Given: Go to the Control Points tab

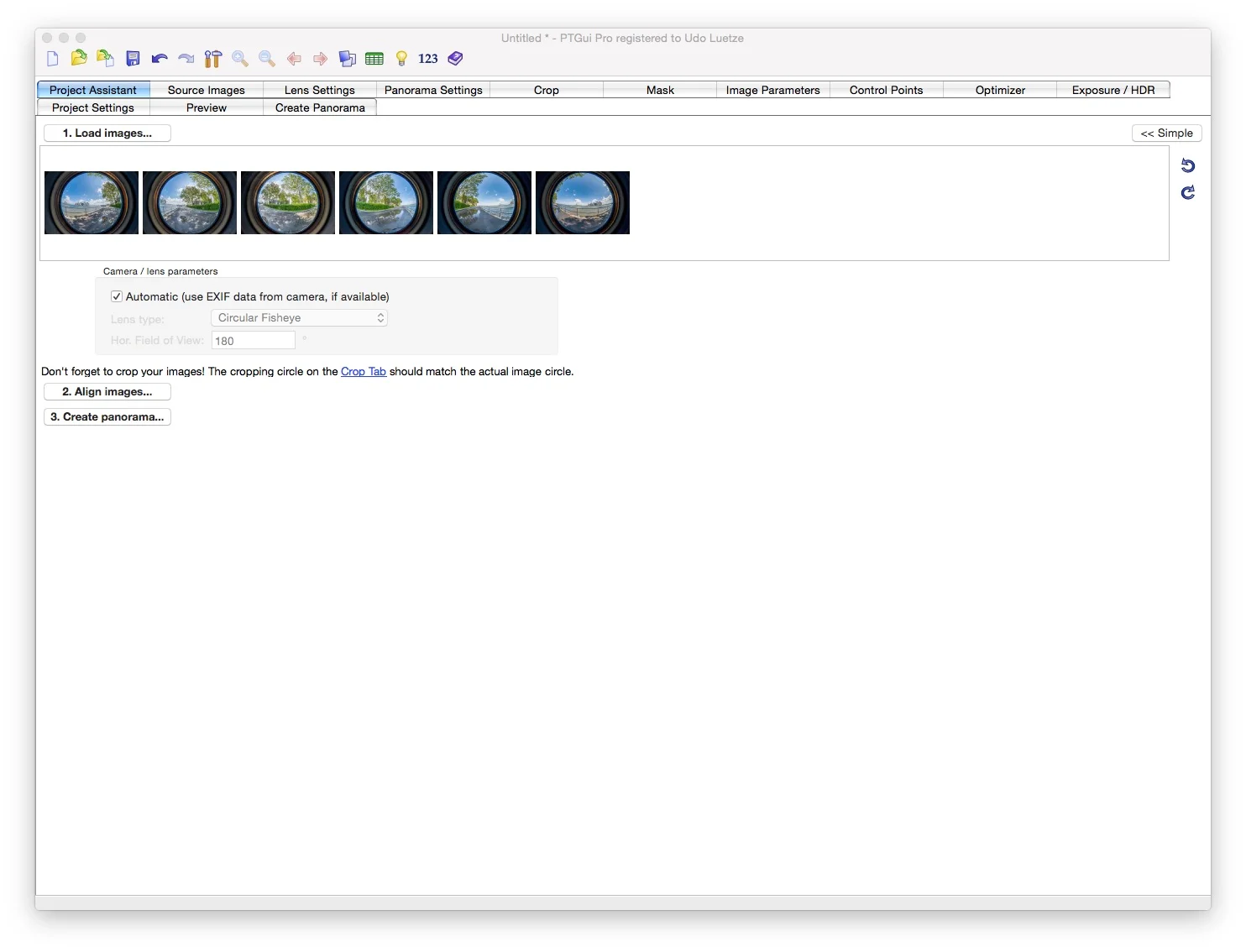Looking at the screenshot, I should click(x=887, y=90).
